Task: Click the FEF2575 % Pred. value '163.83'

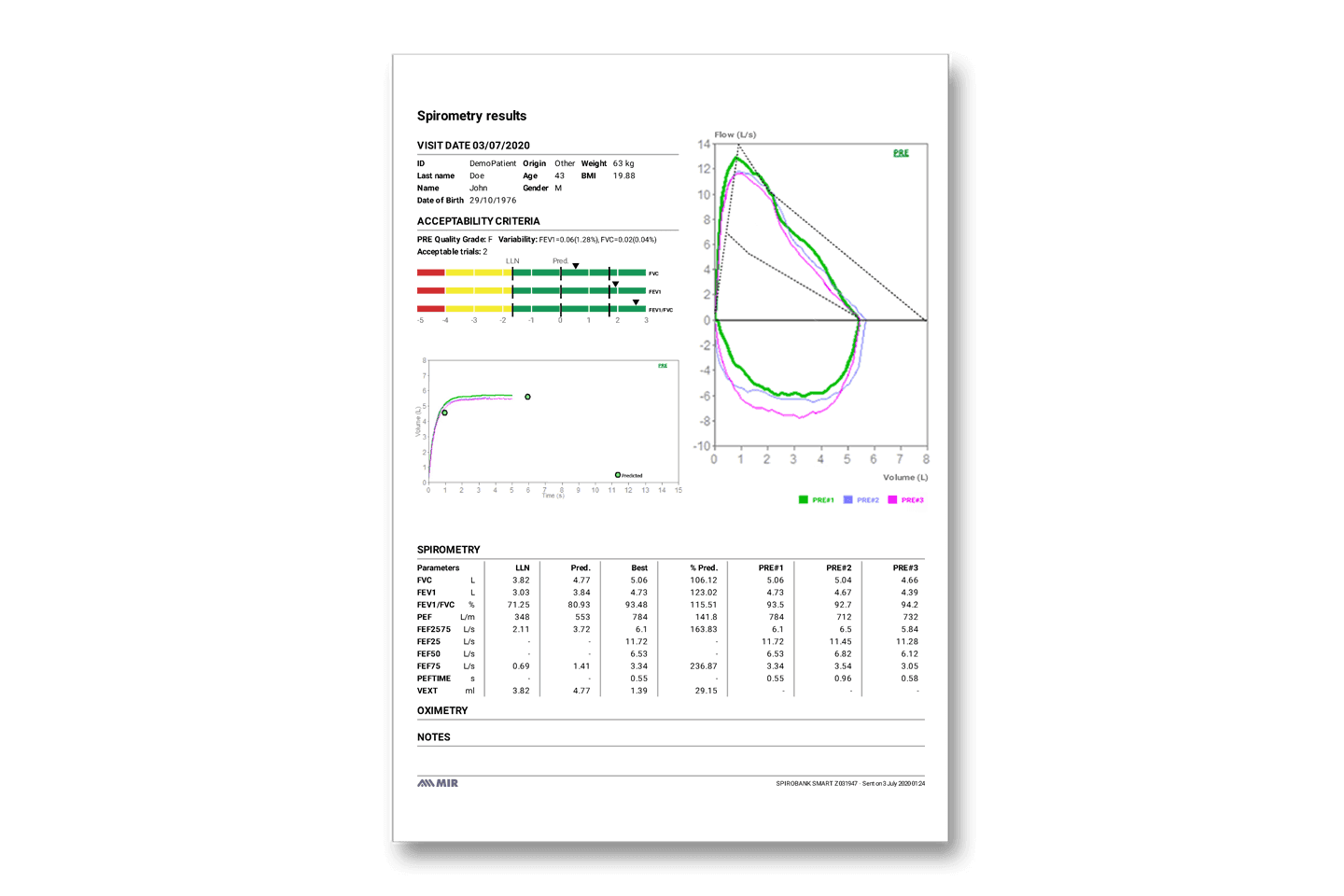Action: pyautogui.click(x=704, y=629)
